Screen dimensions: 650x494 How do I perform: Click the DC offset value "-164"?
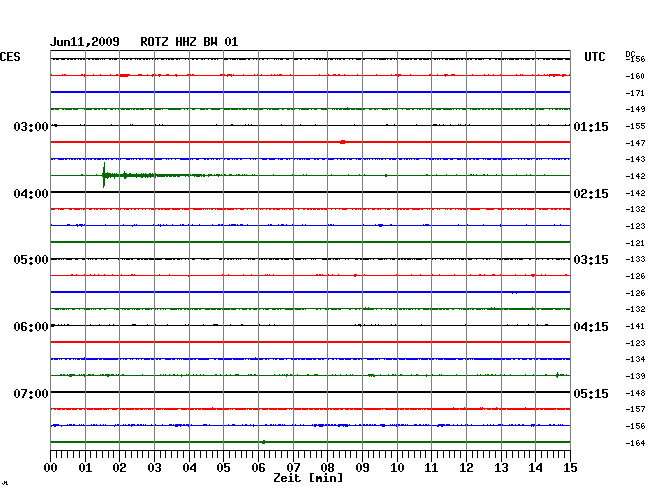coord(635,443)
